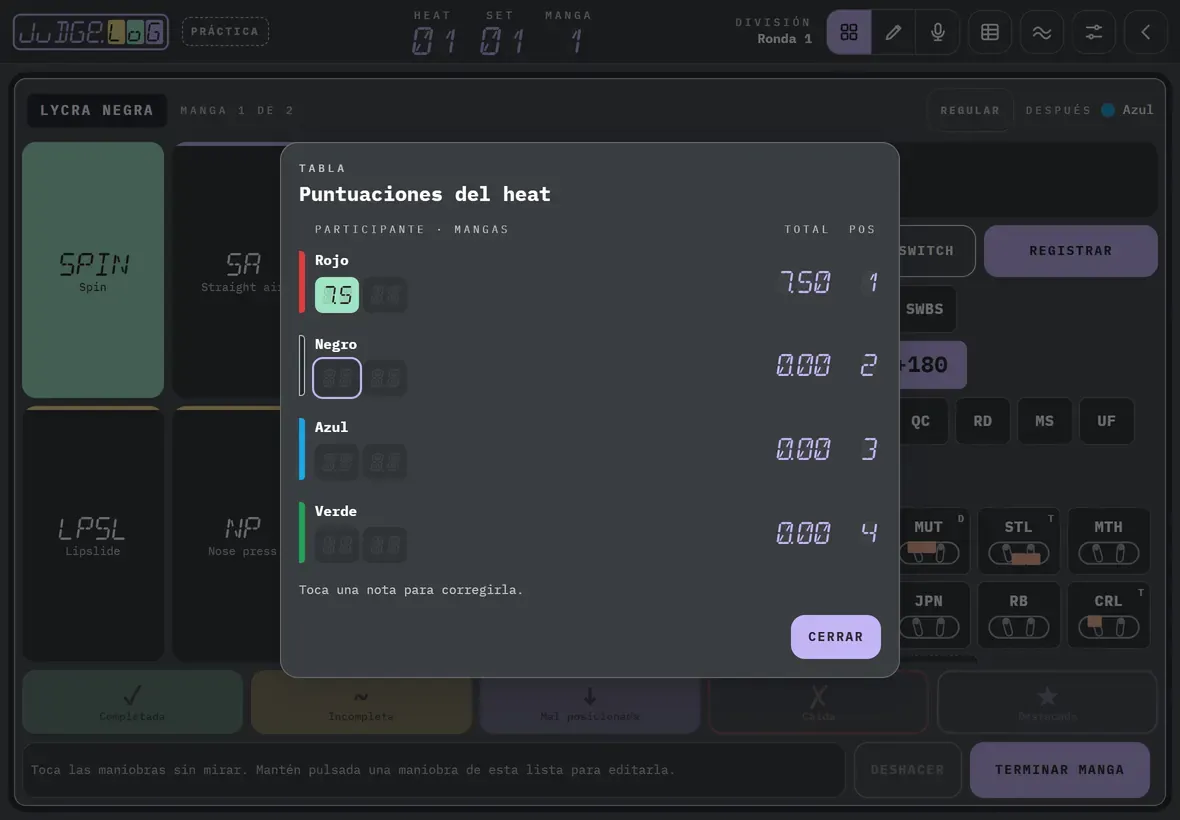This screenshot has width=1180, height=820.
Task: Click the wave icon in top toolbar
Action: pyautogui.click(x=1042, y=32)
